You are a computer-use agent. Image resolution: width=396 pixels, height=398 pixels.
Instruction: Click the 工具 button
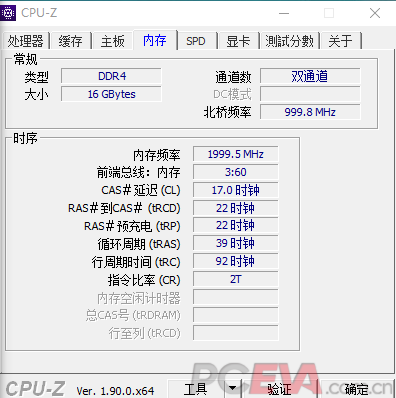(x=196, y=389)
